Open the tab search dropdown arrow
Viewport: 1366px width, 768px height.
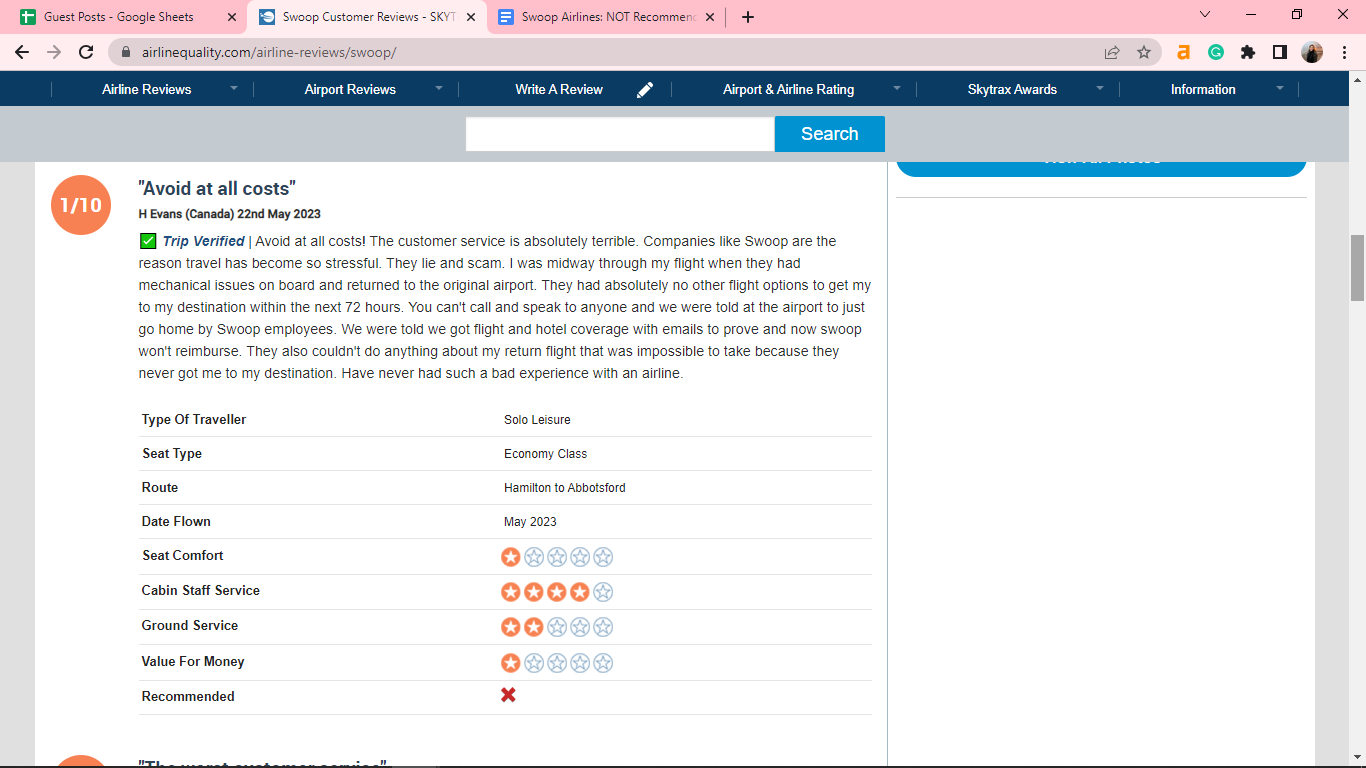(1205, 15)
